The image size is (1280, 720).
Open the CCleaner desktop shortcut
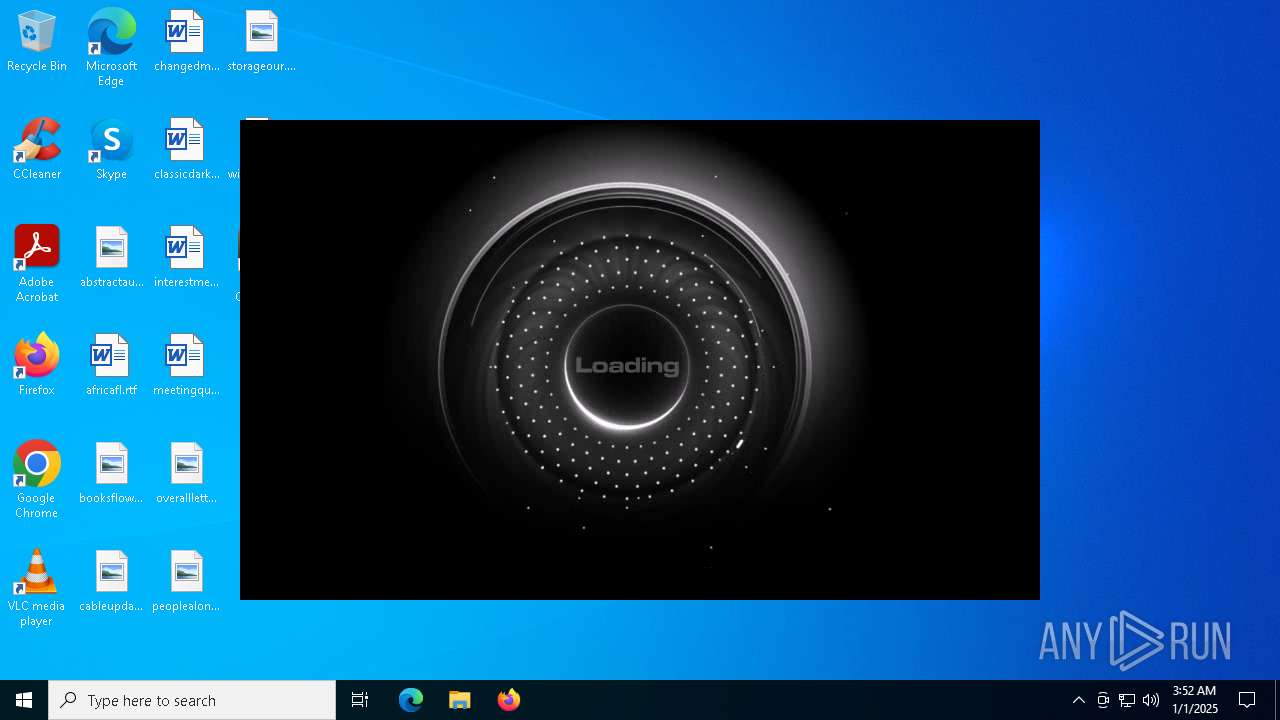37,149
